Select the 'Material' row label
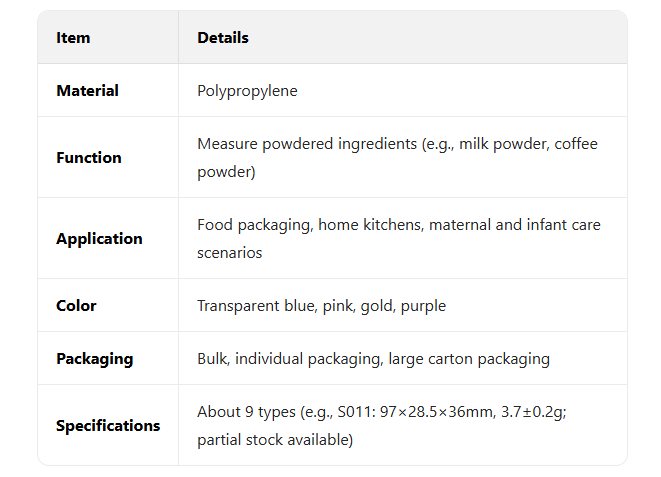The height and width of the screenshot is (477, 661). pyautogui.click(x=87, y=91)
